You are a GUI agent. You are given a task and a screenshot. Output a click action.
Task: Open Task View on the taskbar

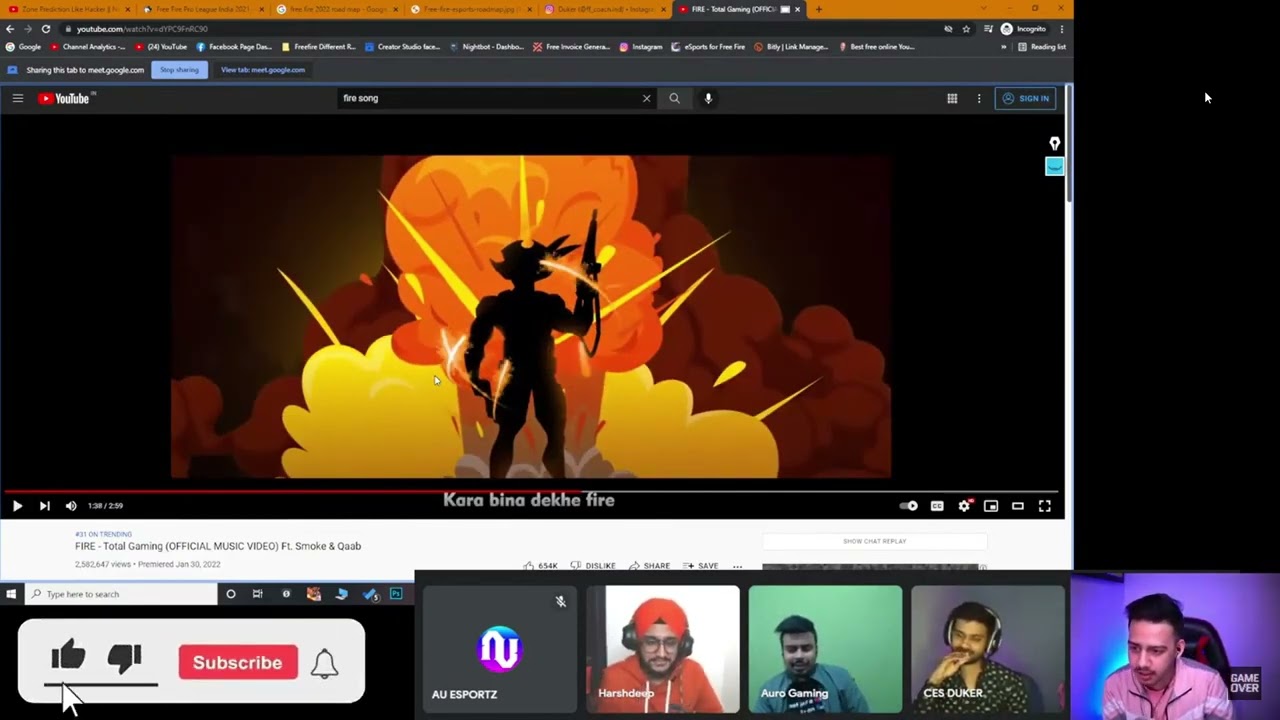[x=257, y=594]
